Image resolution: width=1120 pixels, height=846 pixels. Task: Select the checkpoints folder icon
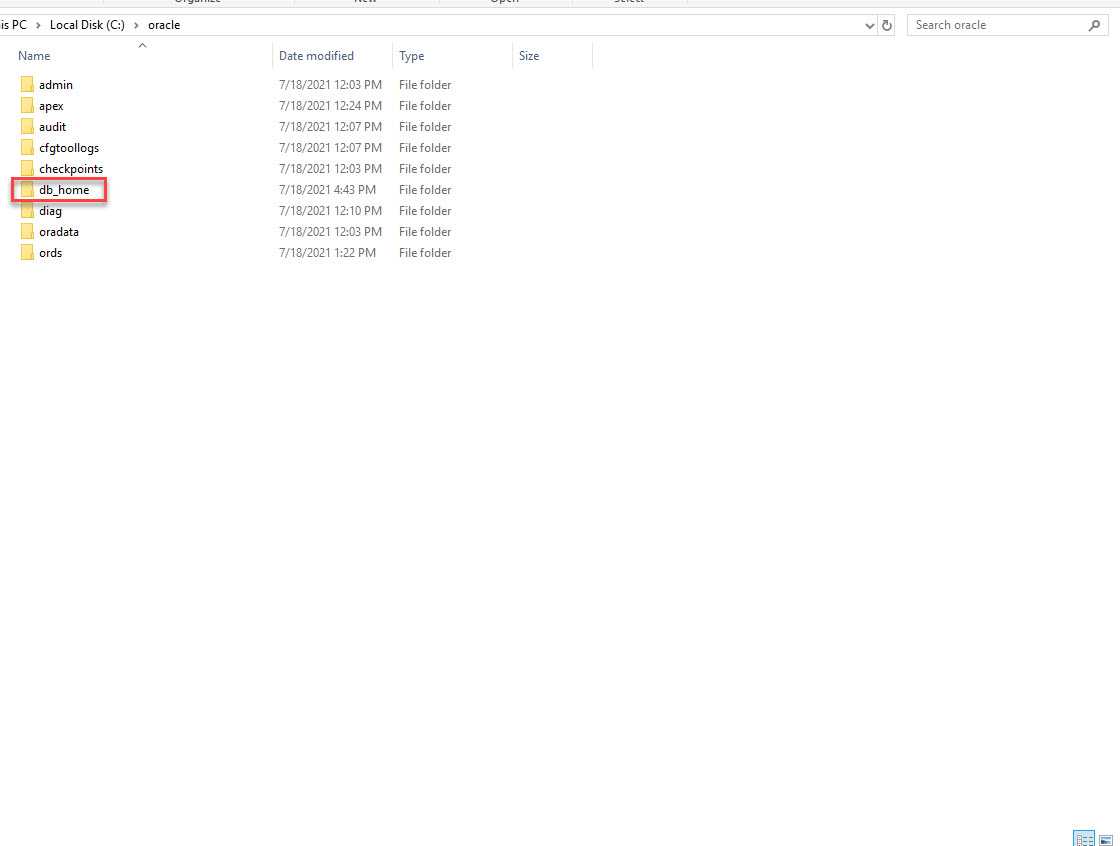pyautogui.click(x=27, y=169)
